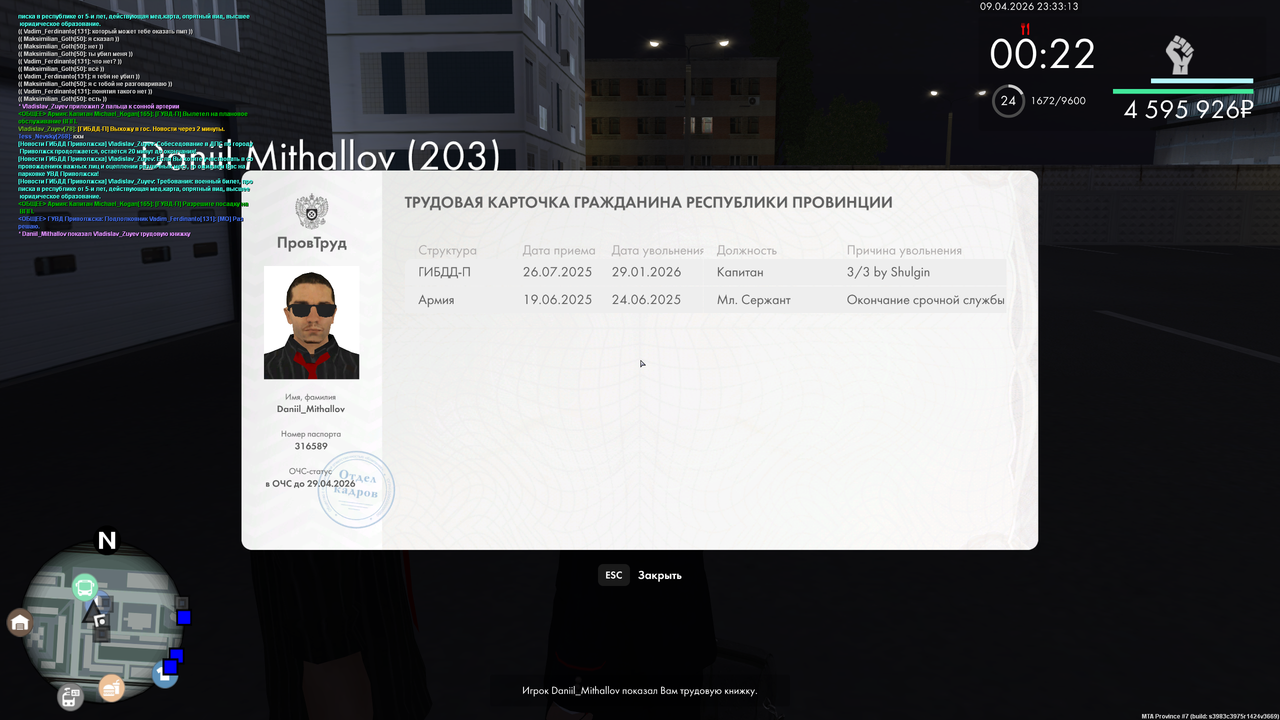Click the 29.01.2026 dismissal date
Viewport: 1280px width, 720px height.
[646, 272]
